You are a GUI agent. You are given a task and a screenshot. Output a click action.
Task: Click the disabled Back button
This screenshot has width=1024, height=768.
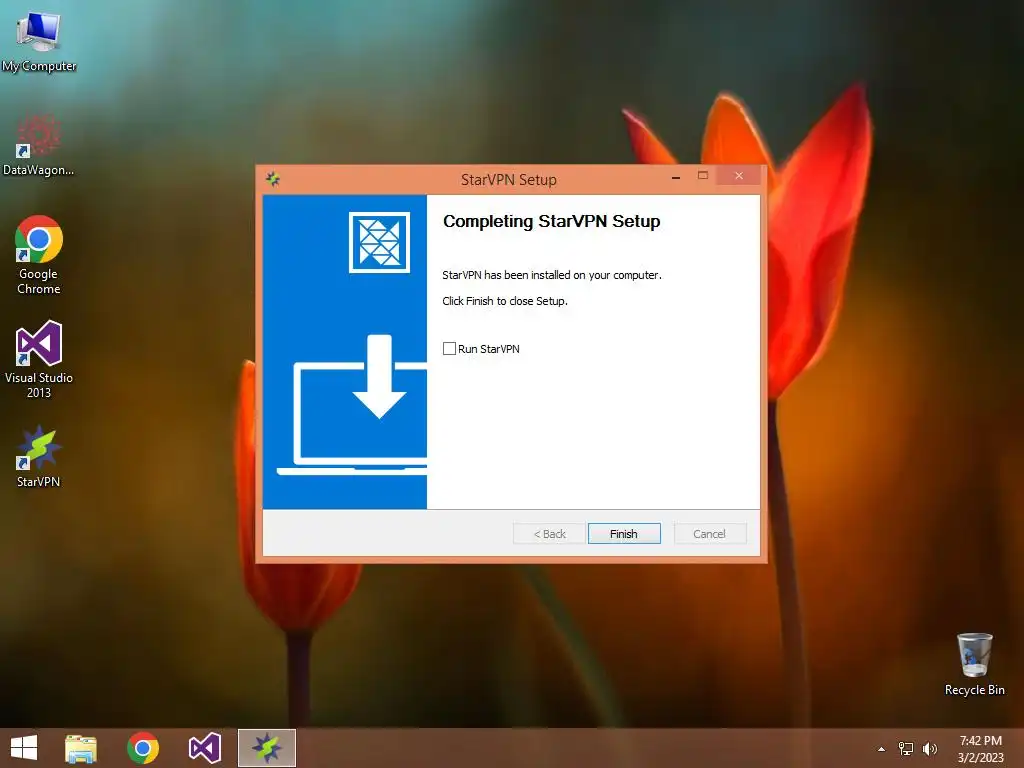pos(549,534)
